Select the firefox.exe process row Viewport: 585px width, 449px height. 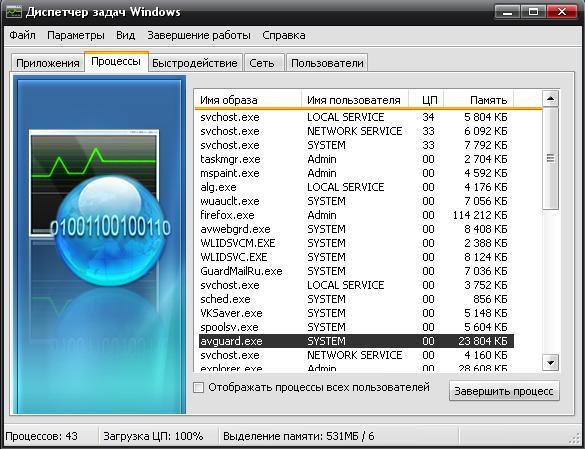pyautogui.click(x=356, y=215)
